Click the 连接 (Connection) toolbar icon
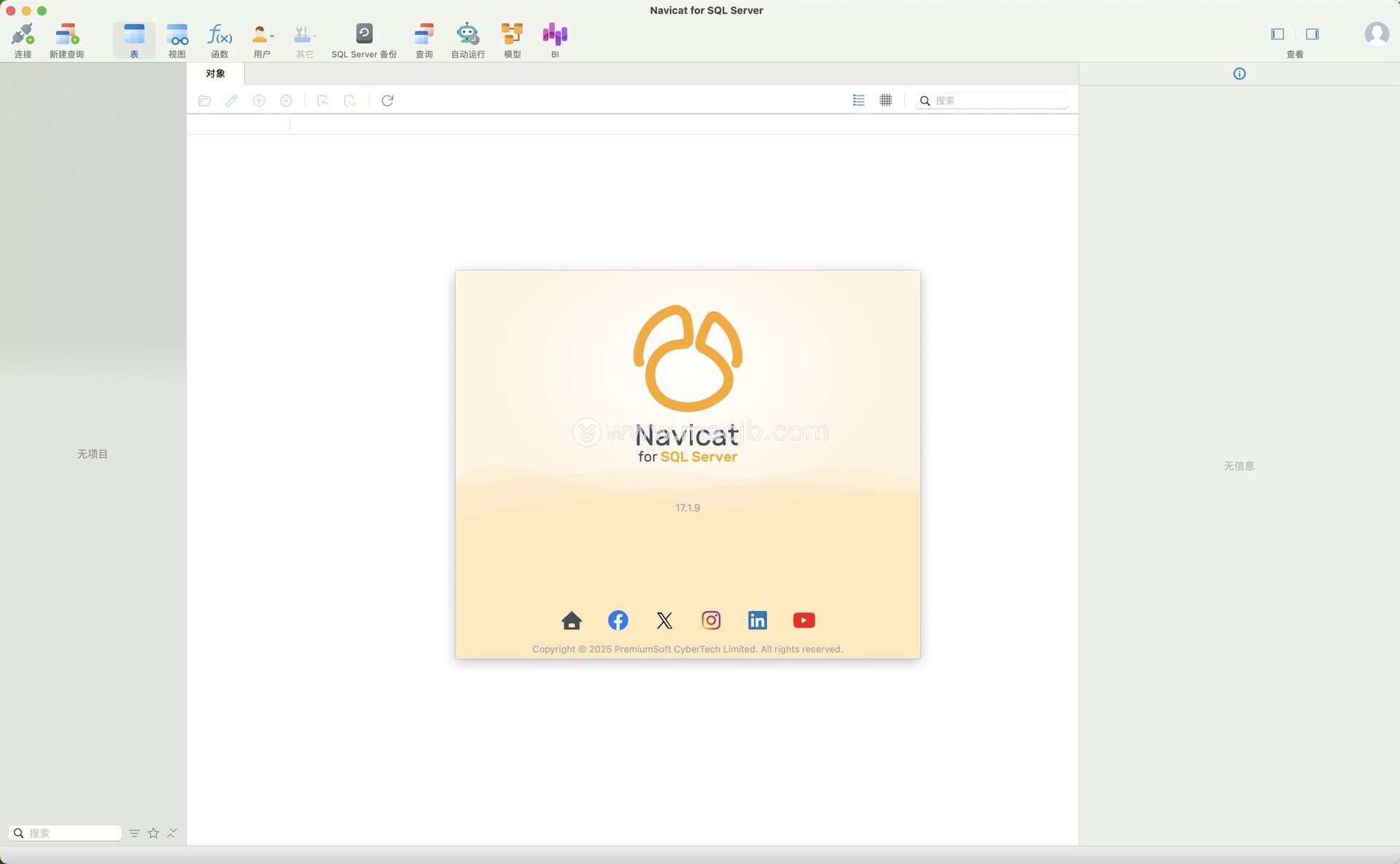This screenshot has height=864, width=1400. click(x=23, y=40)
